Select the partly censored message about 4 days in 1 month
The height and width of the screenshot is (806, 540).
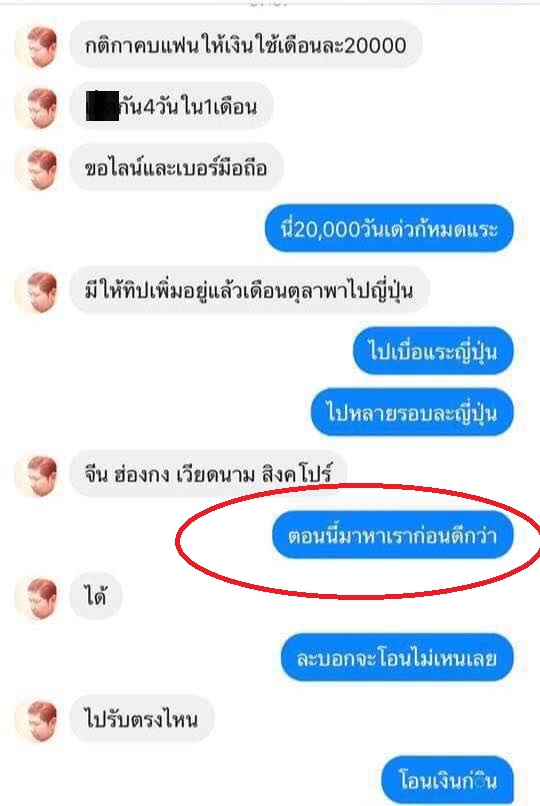click(x=171, y=106)
